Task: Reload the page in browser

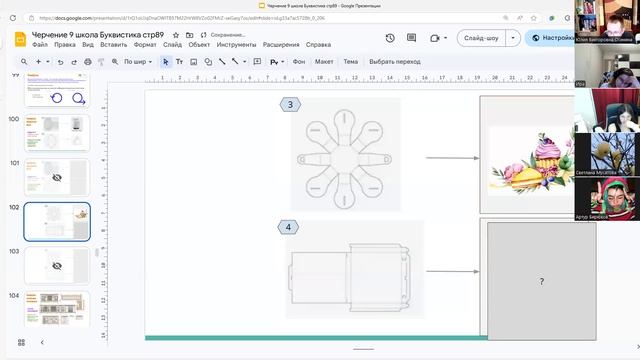Action: 13,18
